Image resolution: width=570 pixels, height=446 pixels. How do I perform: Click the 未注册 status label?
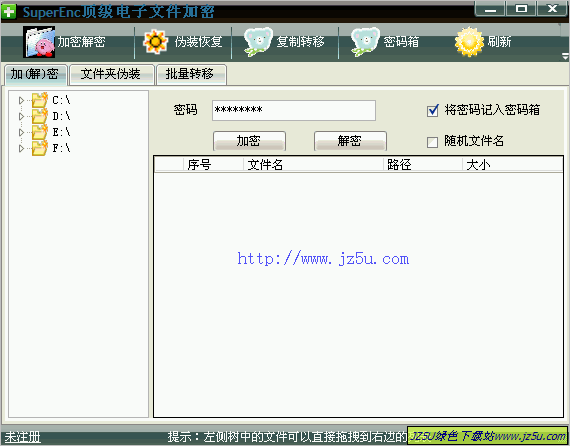[23, 437]
